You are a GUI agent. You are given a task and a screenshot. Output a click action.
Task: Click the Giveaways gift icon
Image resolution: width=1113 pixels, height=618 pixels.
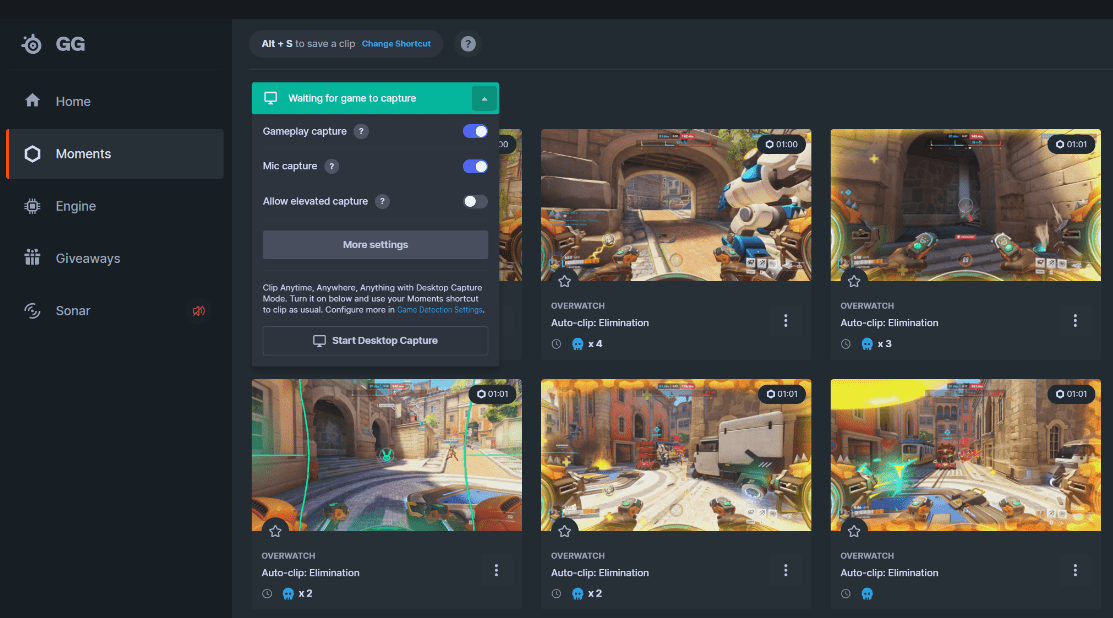click(x=34, y=258)
